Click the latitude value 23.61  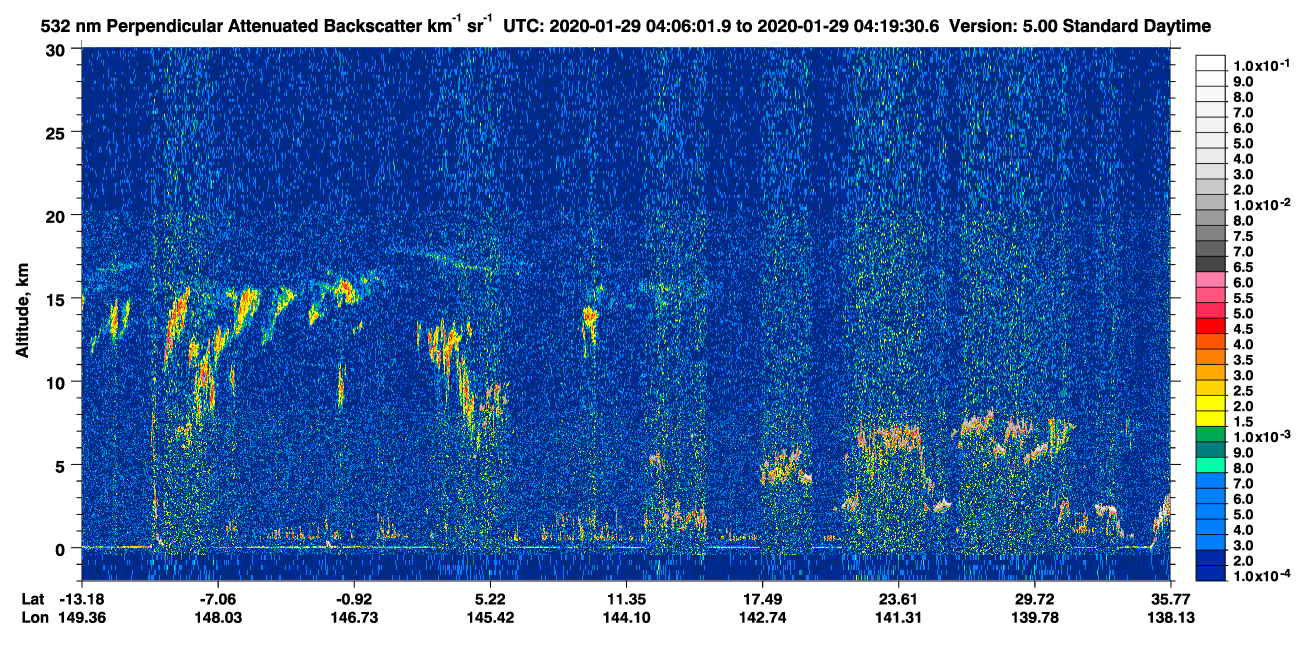[x=899, y=600]
